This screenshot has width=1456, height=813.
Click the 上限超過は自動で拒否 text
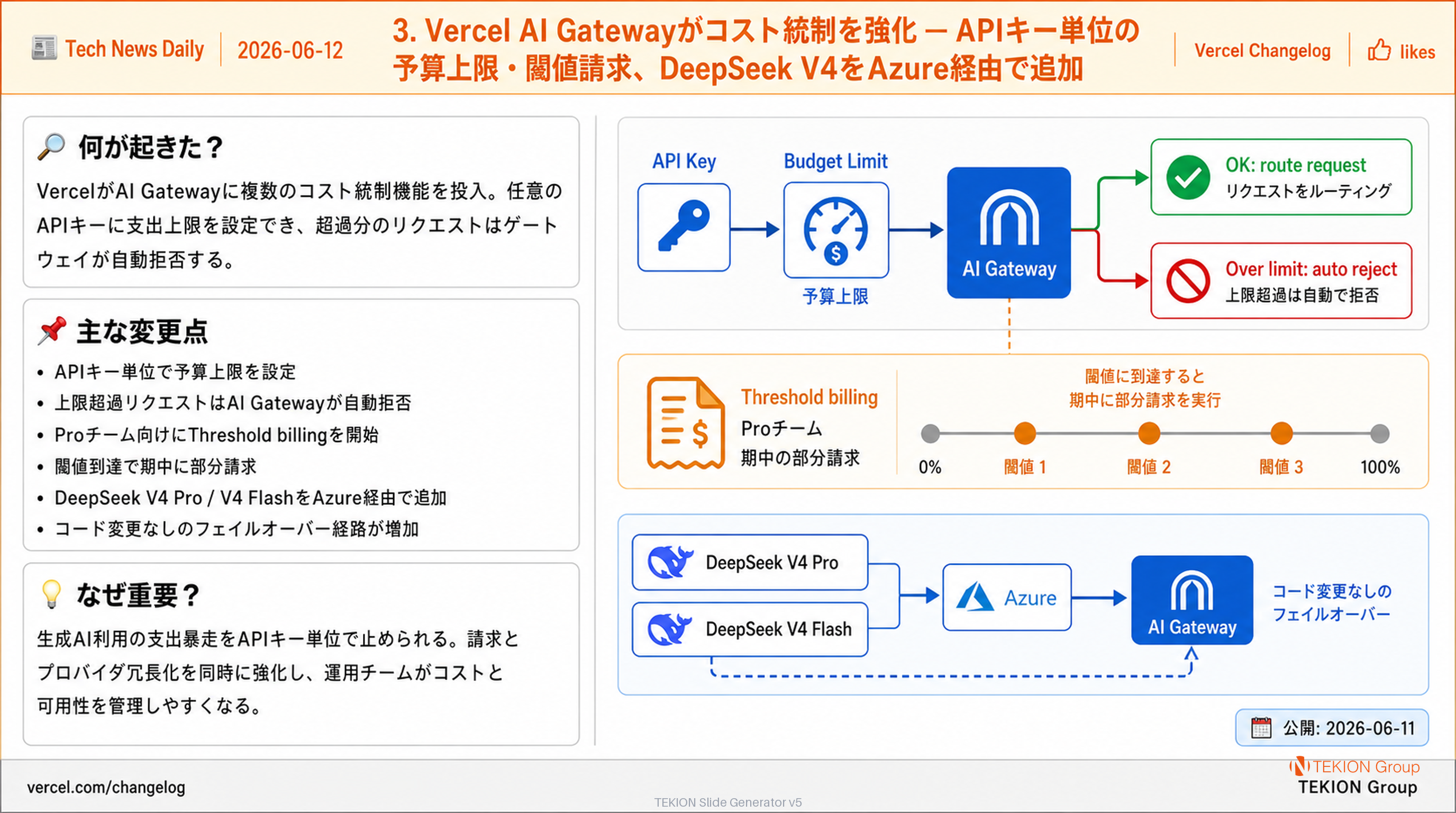coord(1302,295)
